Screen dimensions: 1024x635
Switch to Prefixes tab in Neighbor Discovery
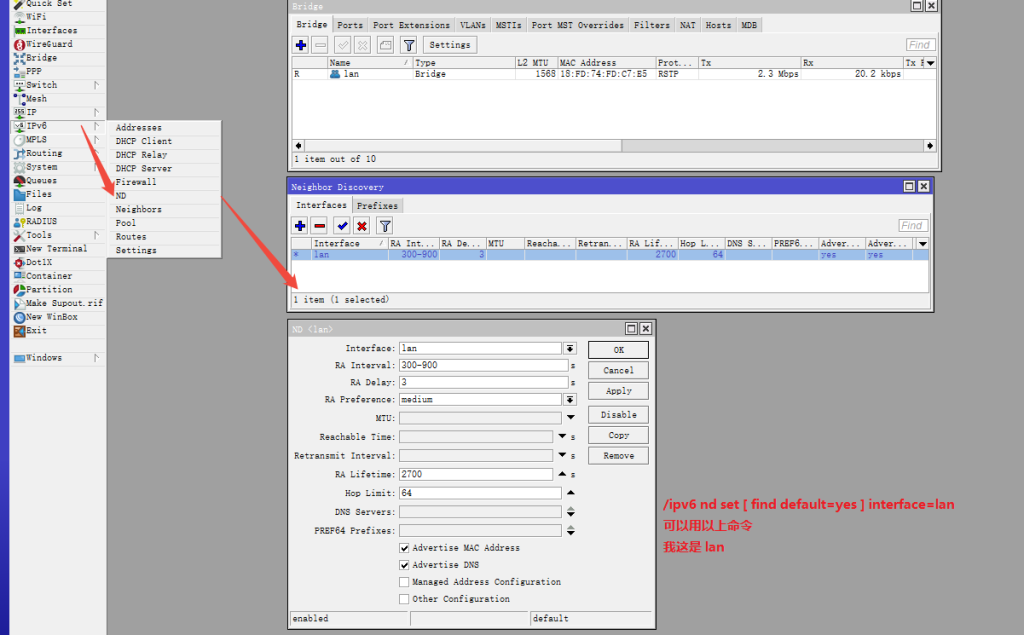pos(377,206)
